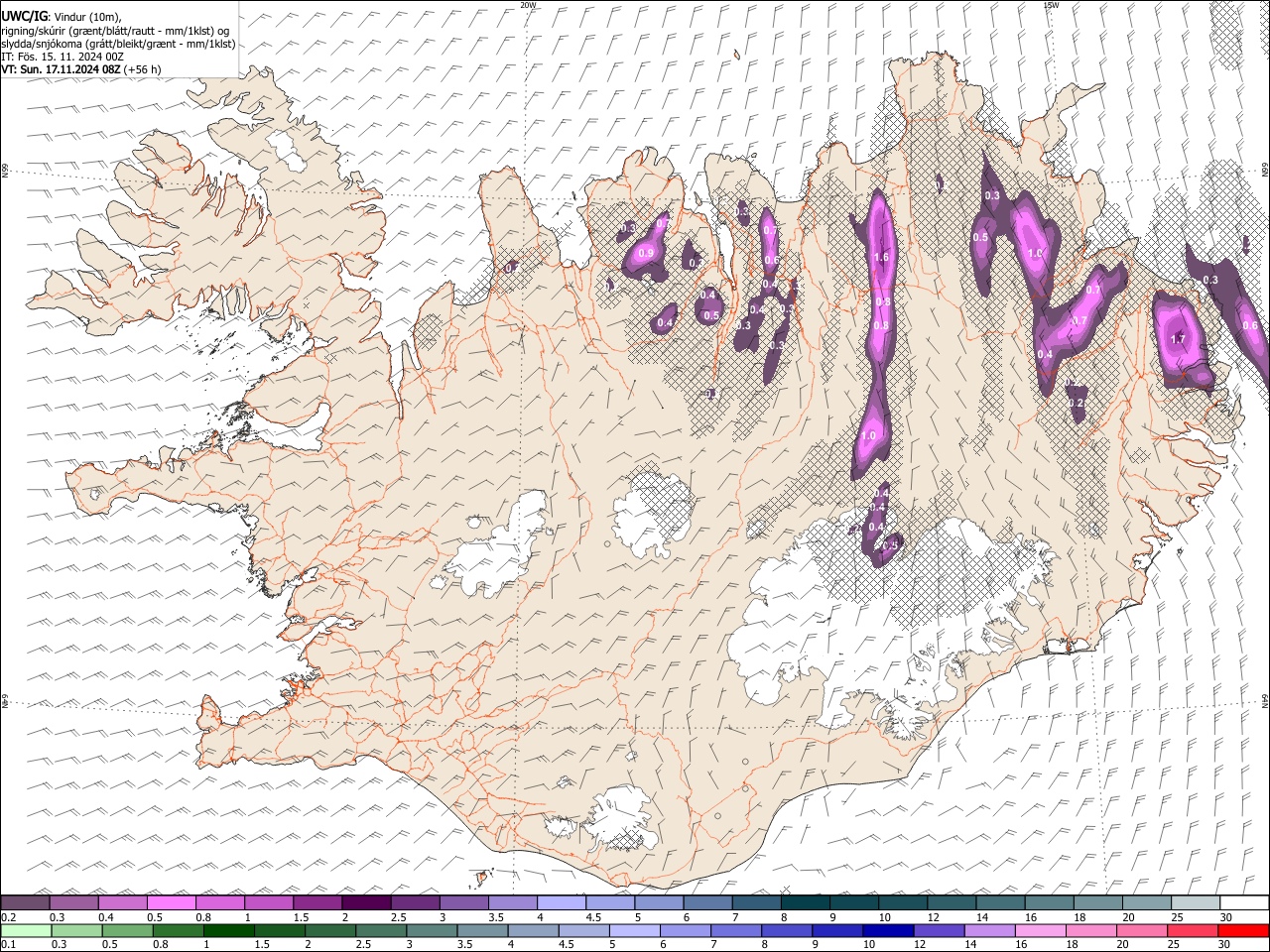Viewport: 1270px width, 952px height.
Task: Click the '1.5' label in lower legend row
Action: pos(262,945)
